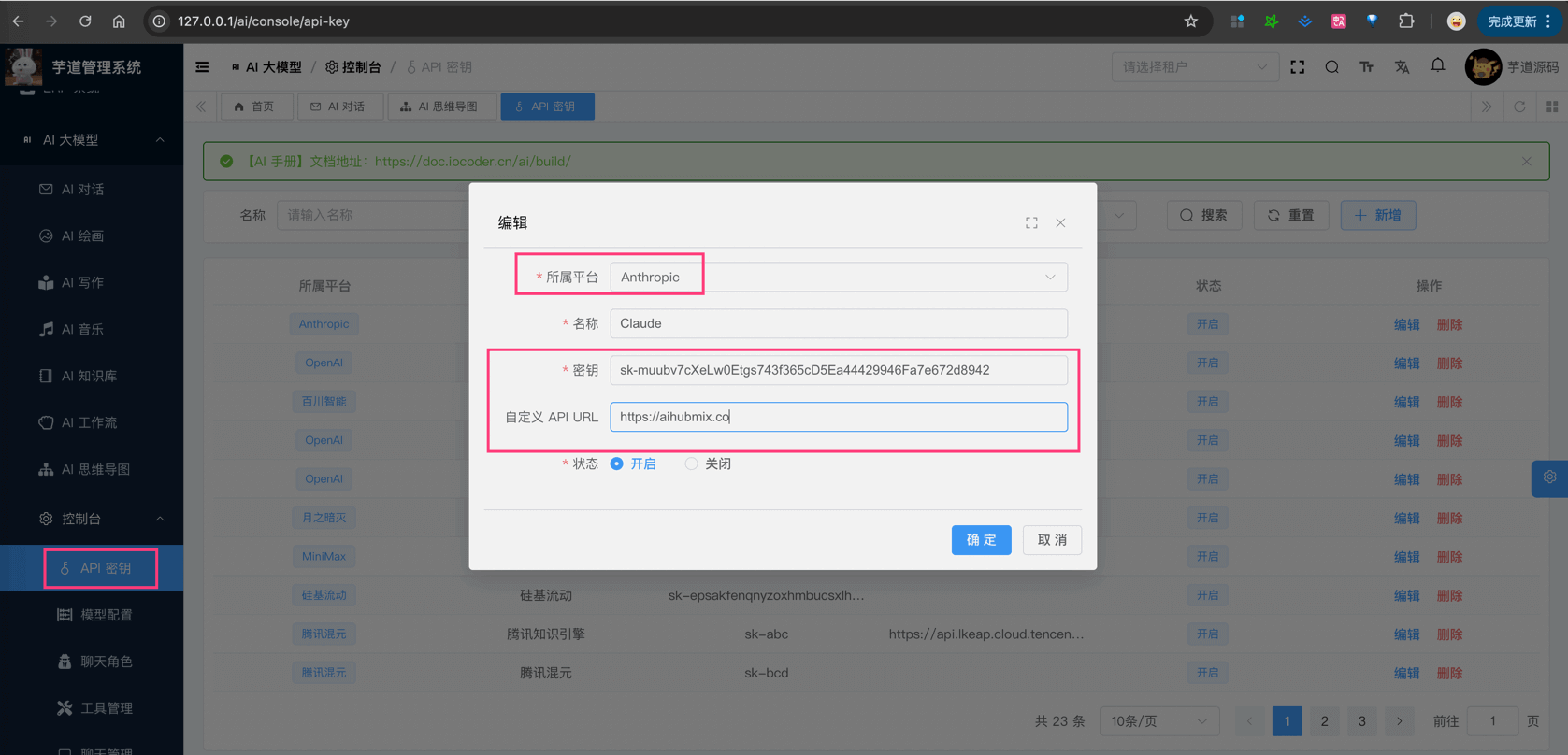Viewport: 1568px width, 755px height.
Task: Open the 所属平台 Anthropic dropdown
Action: pyautogui.click(x=838, y=277)
